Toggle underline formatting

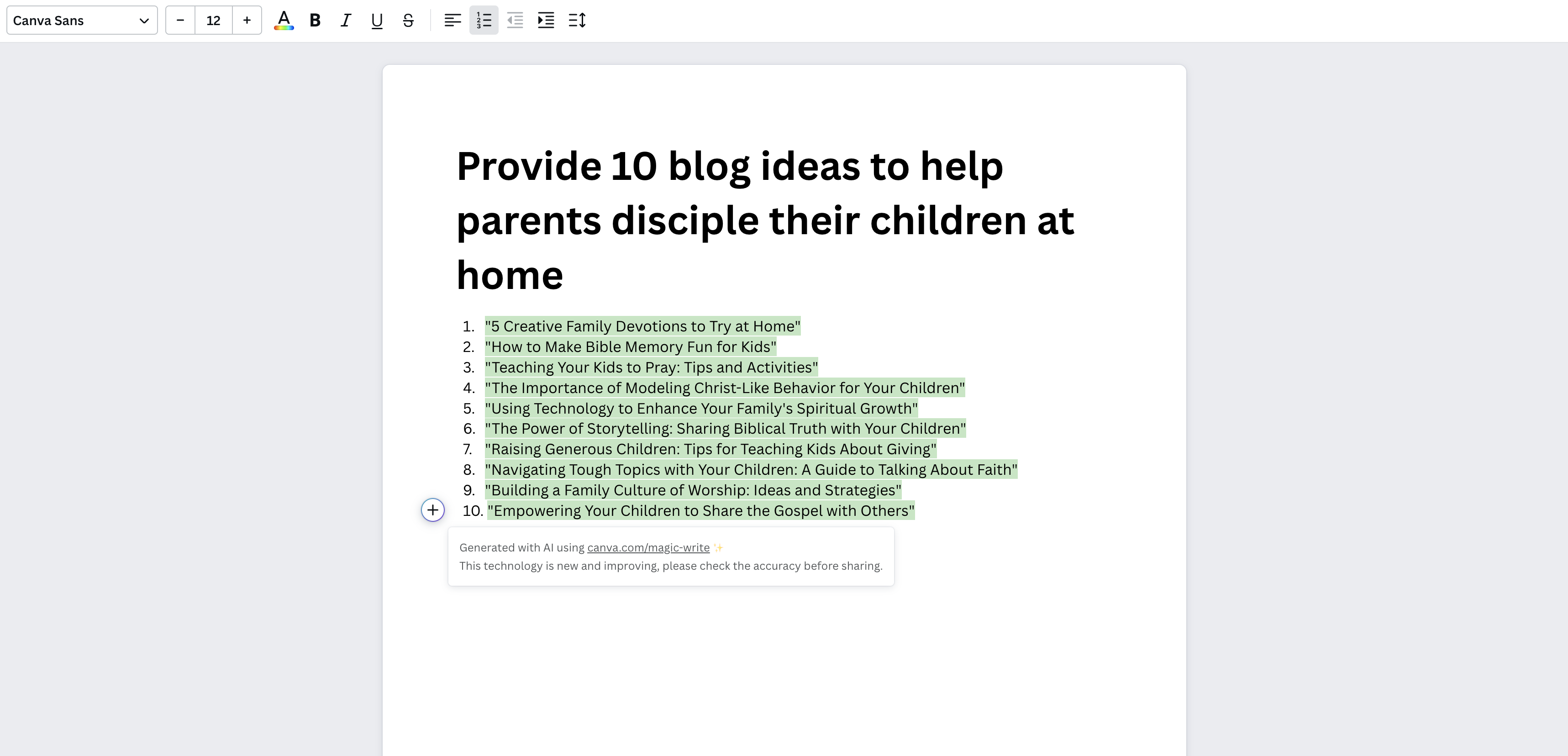[377, 20]
